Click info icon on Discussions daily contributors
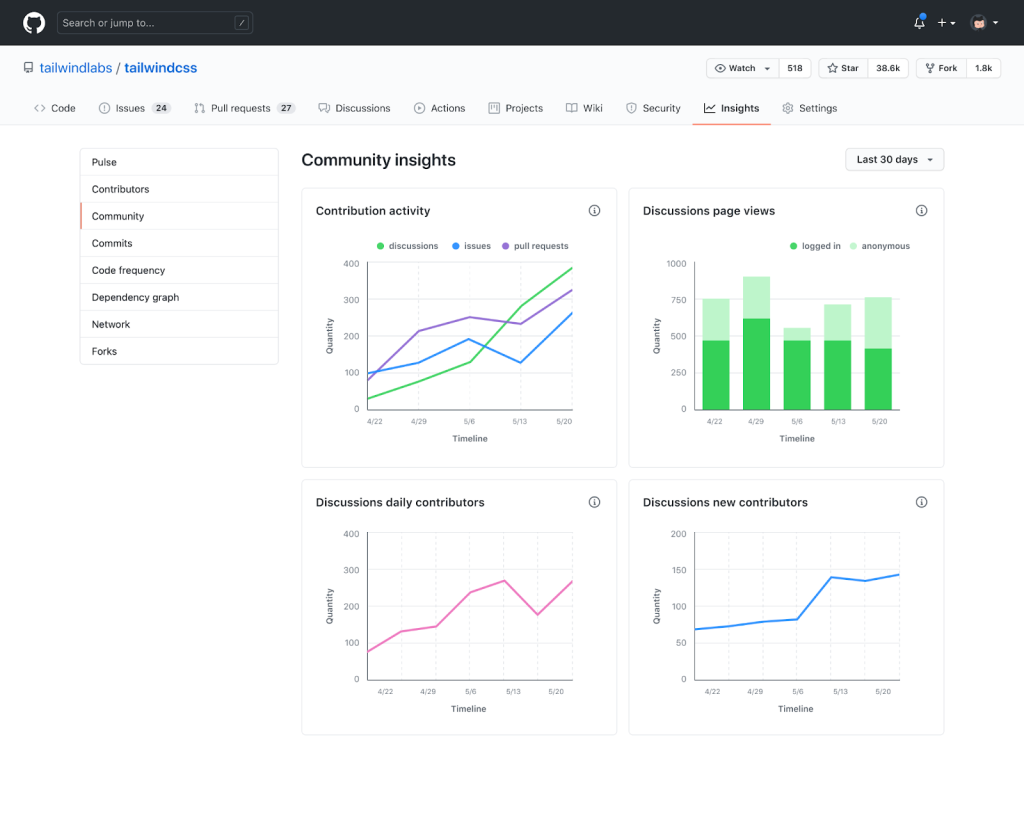Screen dimensions: 1024x822 coord(594,502)
